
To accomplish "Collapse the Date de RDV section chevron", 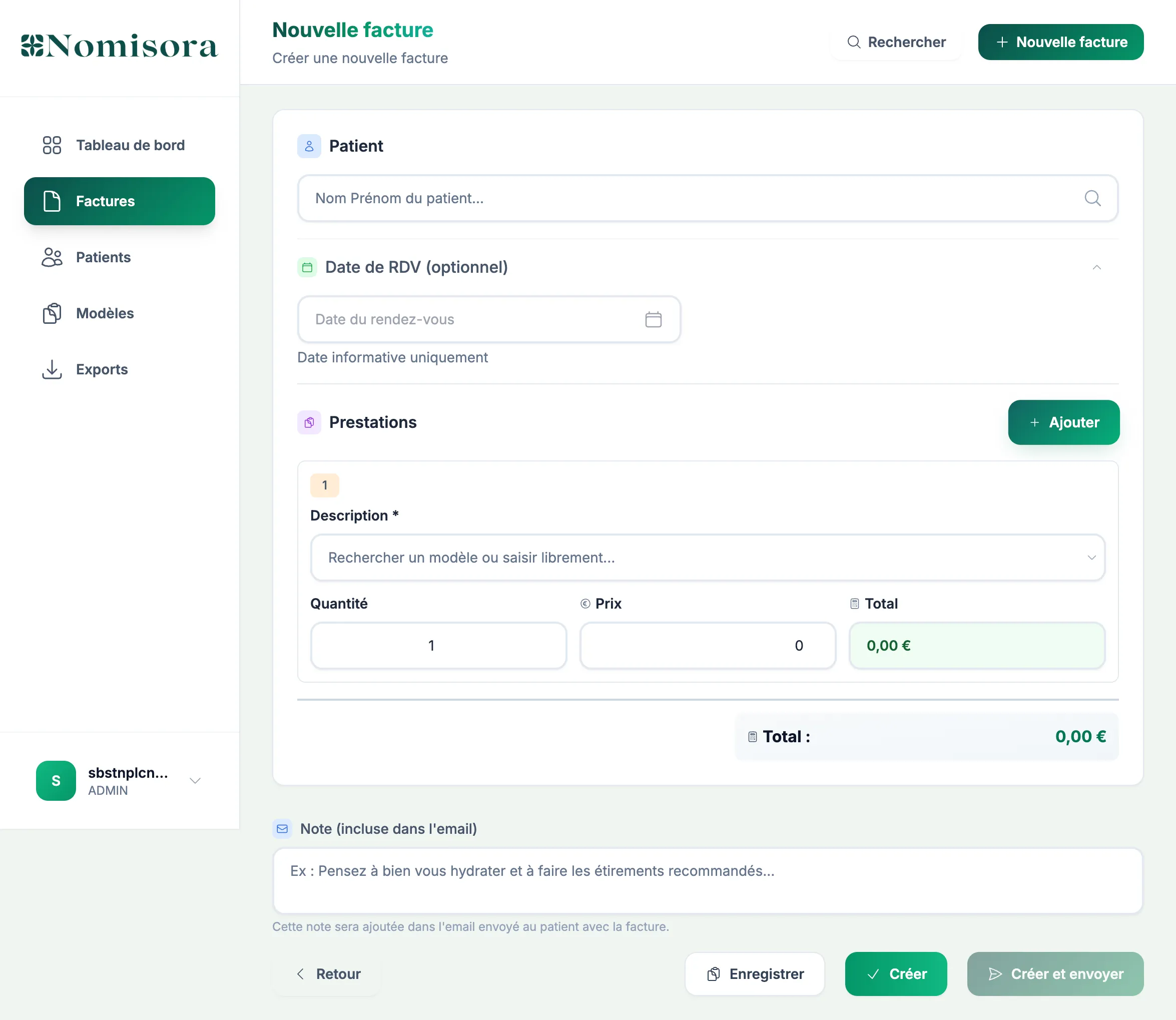I will coord(1096,267).
